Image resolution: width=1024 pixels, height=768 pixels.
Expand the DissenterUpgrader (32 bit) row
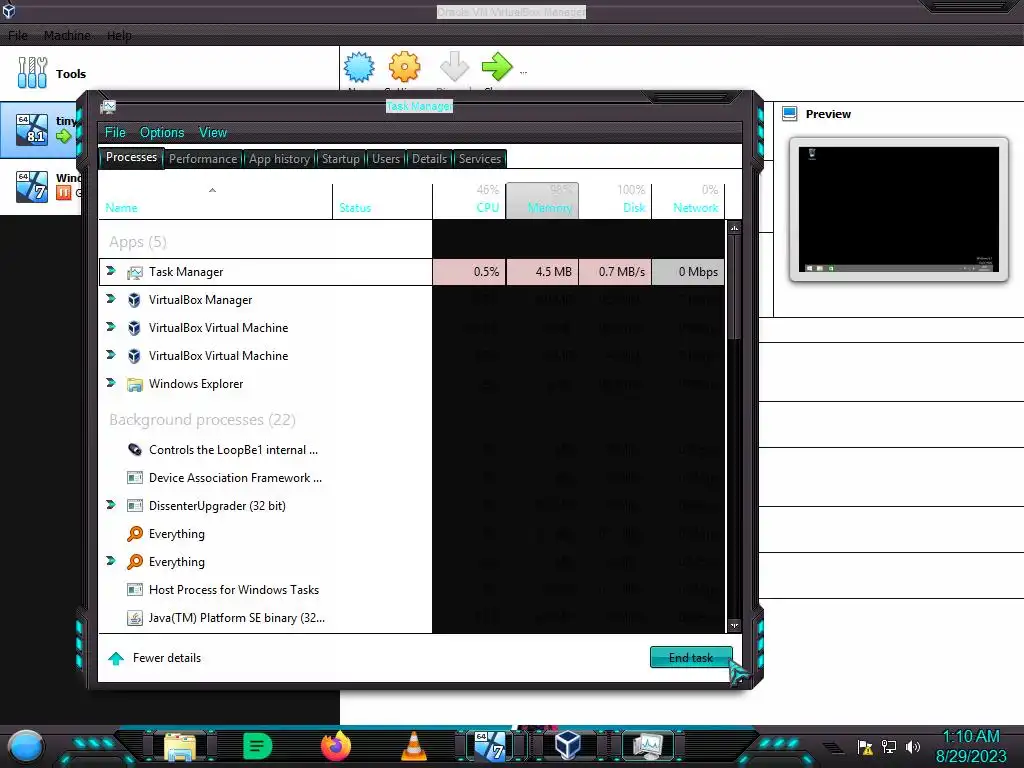pos(111,505)
